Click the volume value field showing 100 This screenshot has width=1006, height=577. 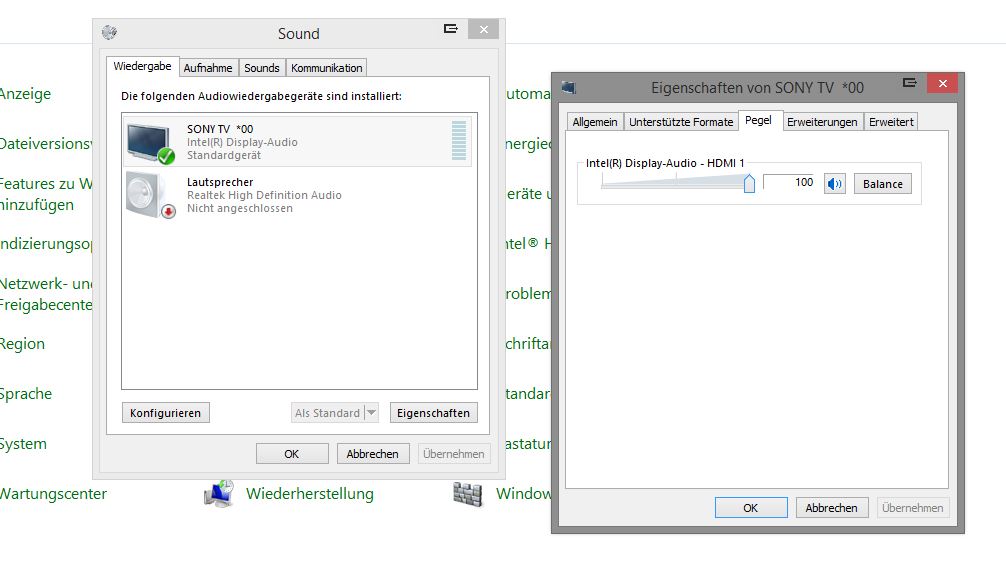pos(790,183)
